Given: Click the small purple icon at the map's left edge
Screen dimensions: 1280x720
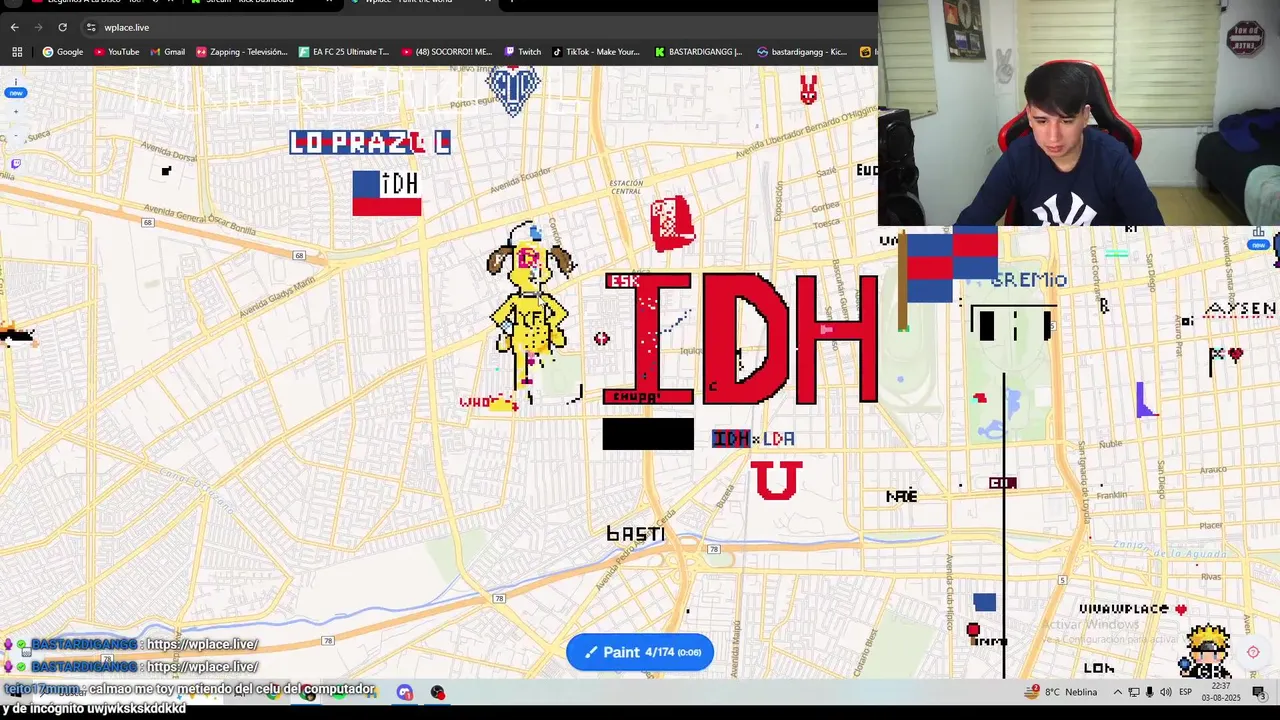Looking at the screenshot, I should point(15,163).
